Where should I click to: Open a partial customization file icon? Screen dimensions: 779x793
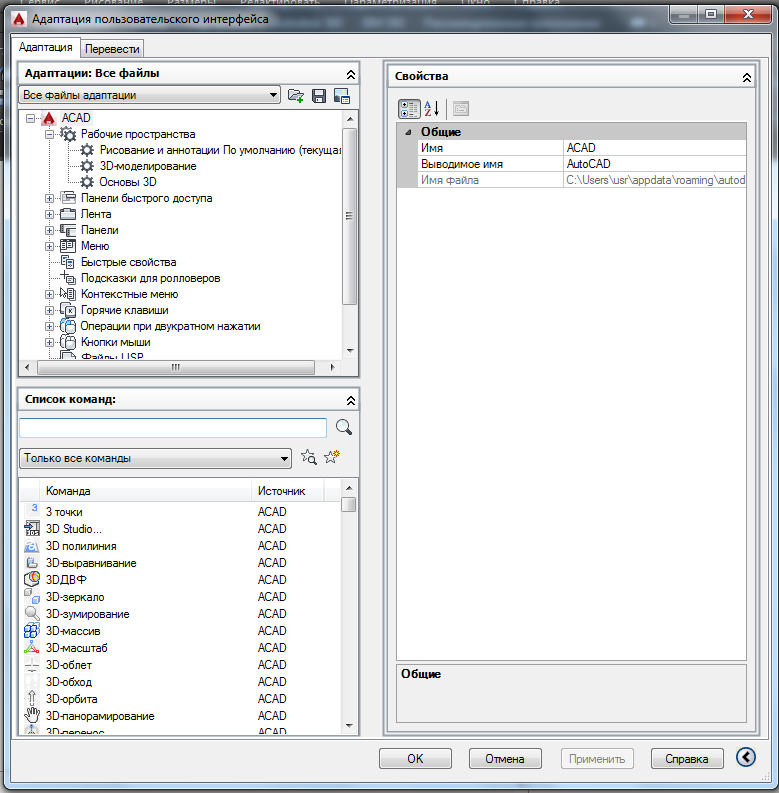click(x=295, y=96)
